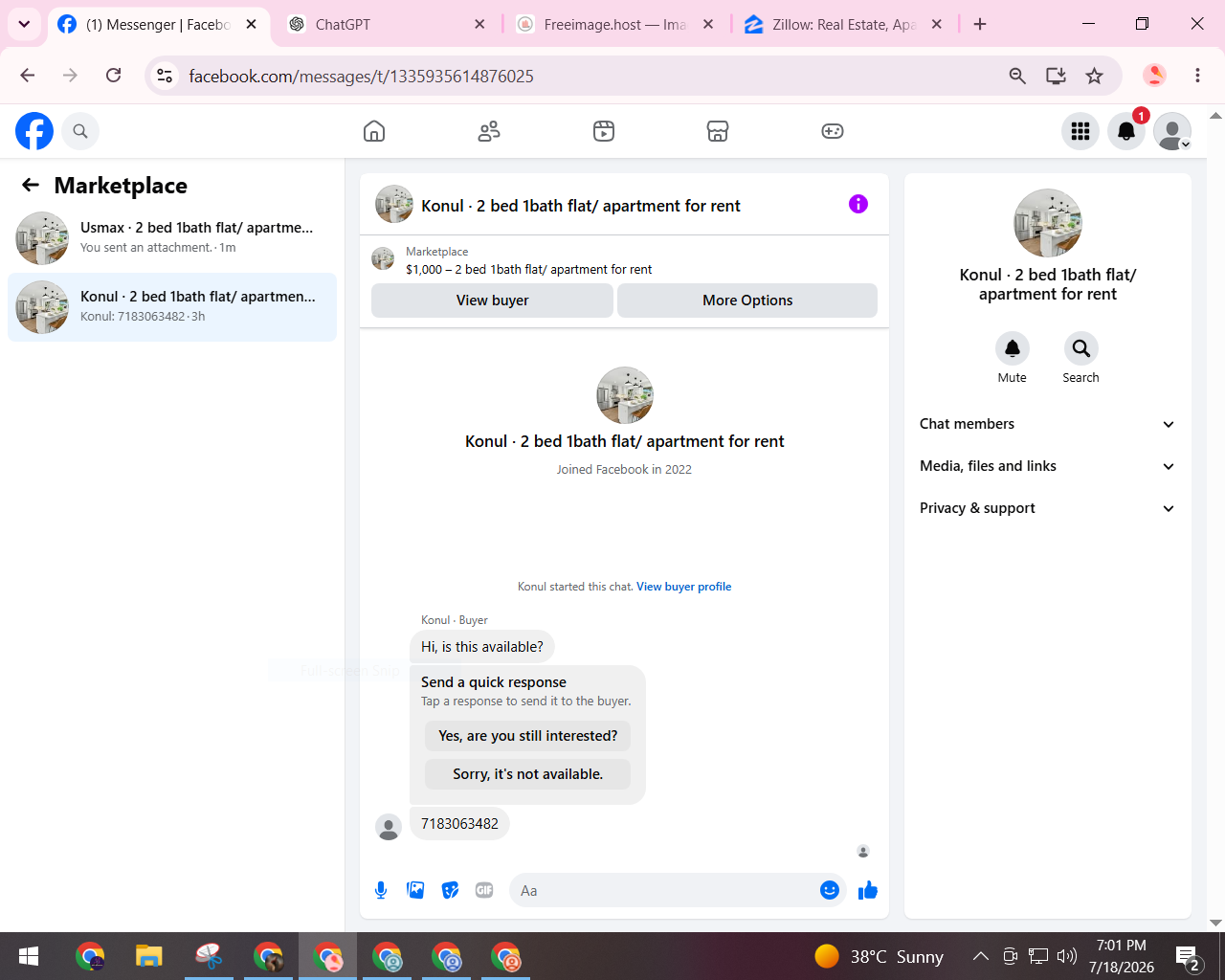The height and width of the screenshot is (980, 1225).
Task: Send quick response 'Yes, are you still interested?'
Action: click(x=528, y=736)
